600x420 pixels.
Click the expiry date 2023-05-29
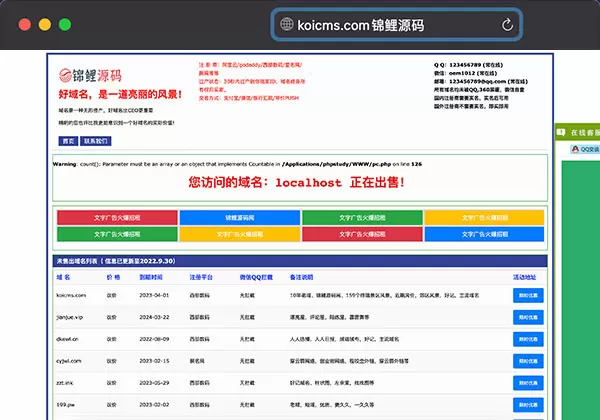click(x=154, y=383)
